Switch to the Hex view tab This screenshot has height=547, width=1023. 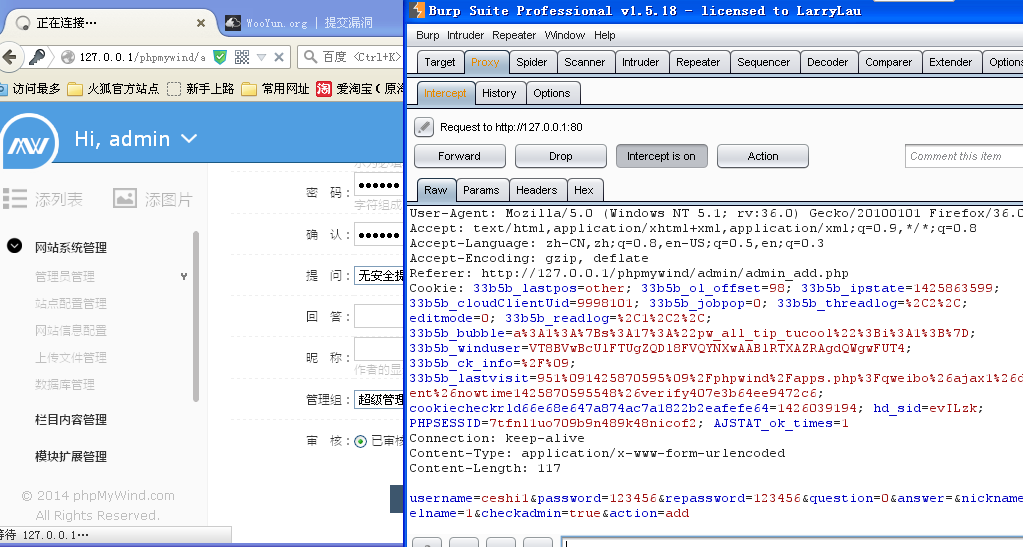[x=583, y=190]
